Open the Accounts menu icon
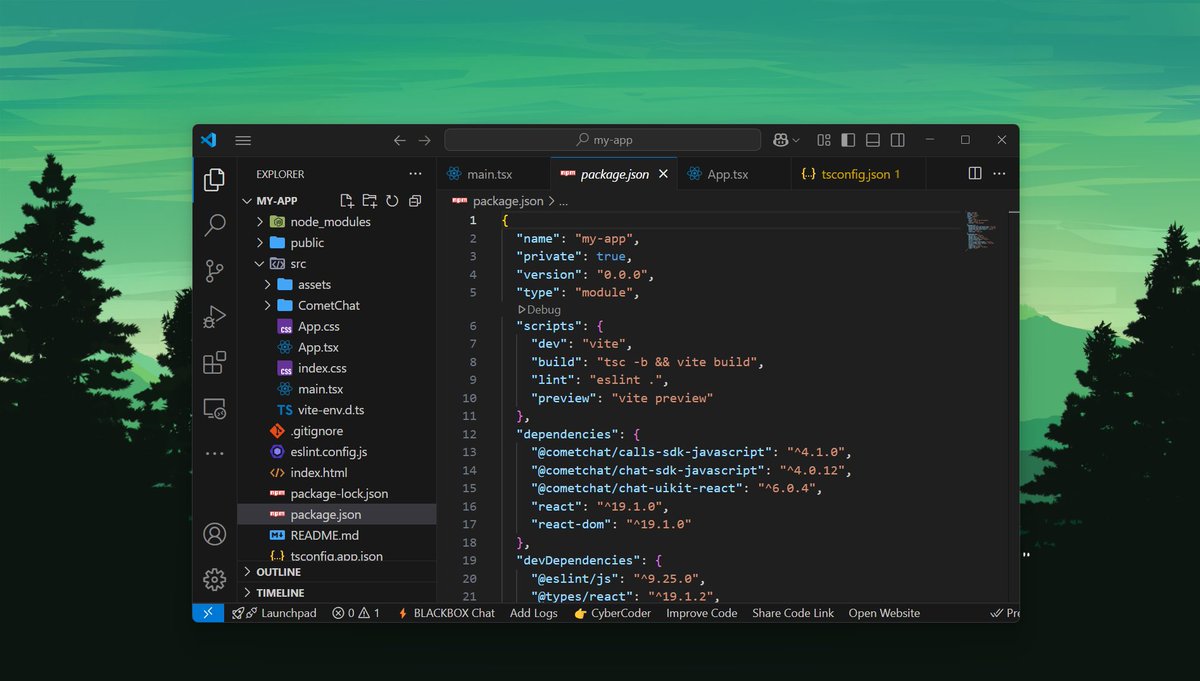The width and height of the screenshot is (1200, 681). [214, 534]
